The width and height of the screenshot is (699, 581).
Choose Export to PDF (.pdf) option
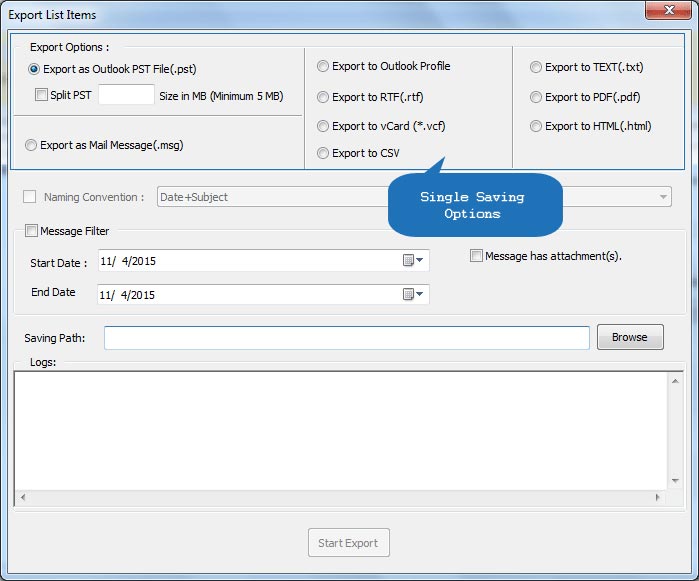point(537,97)
